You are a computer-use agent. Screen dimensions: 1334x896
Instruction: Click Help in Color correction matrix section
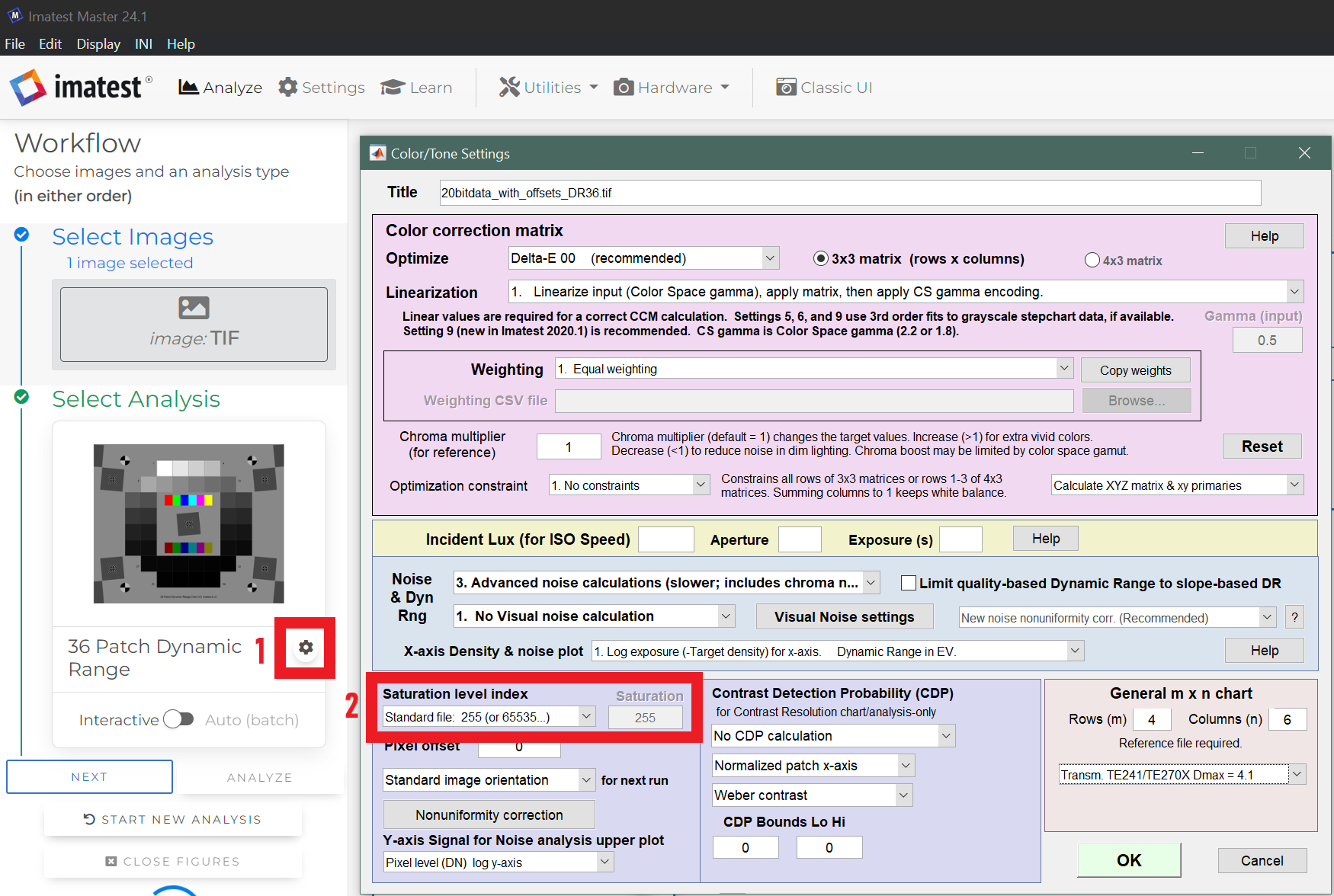(x=1265, y=236)
